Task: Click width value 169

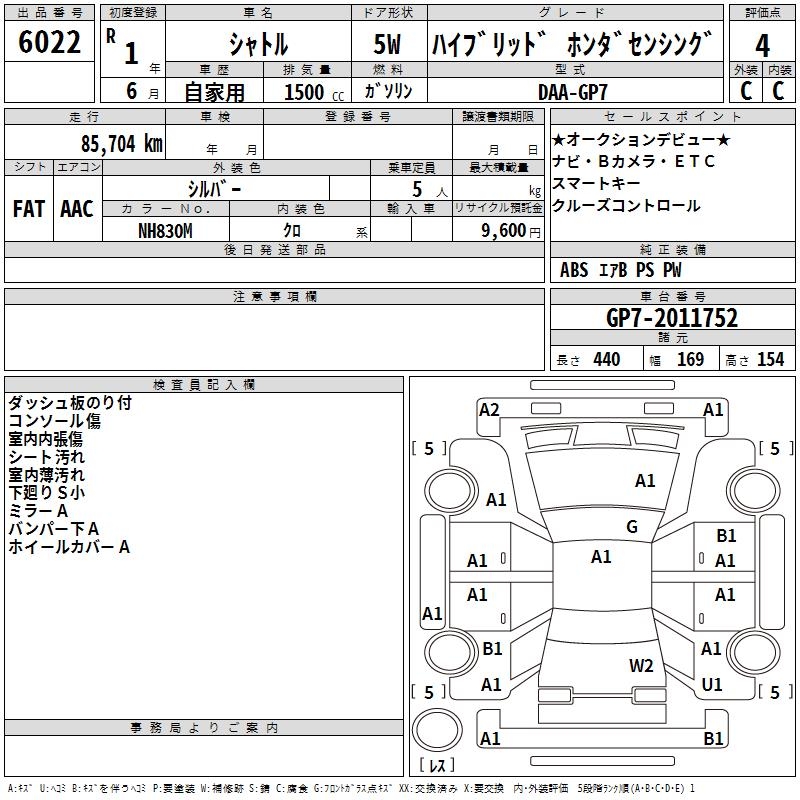Action: [x=690, y=359]
